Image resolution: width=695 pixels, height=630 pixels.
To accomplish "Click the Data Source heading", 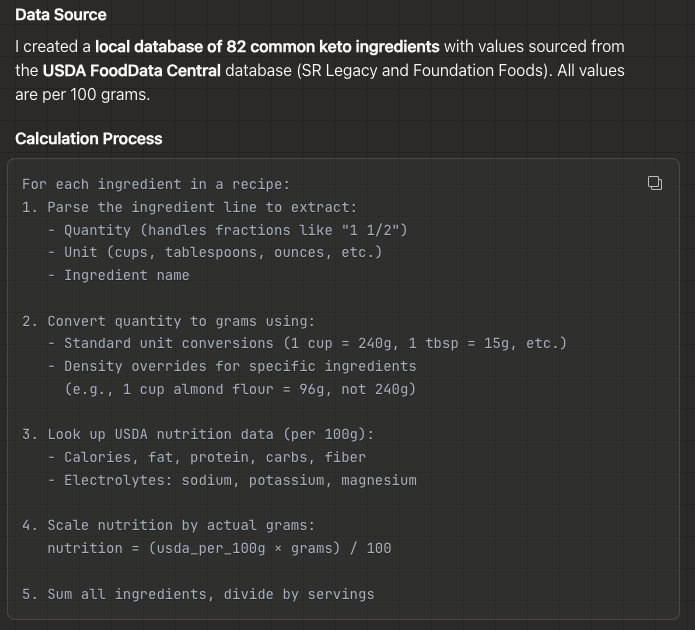I will (61, 15).
